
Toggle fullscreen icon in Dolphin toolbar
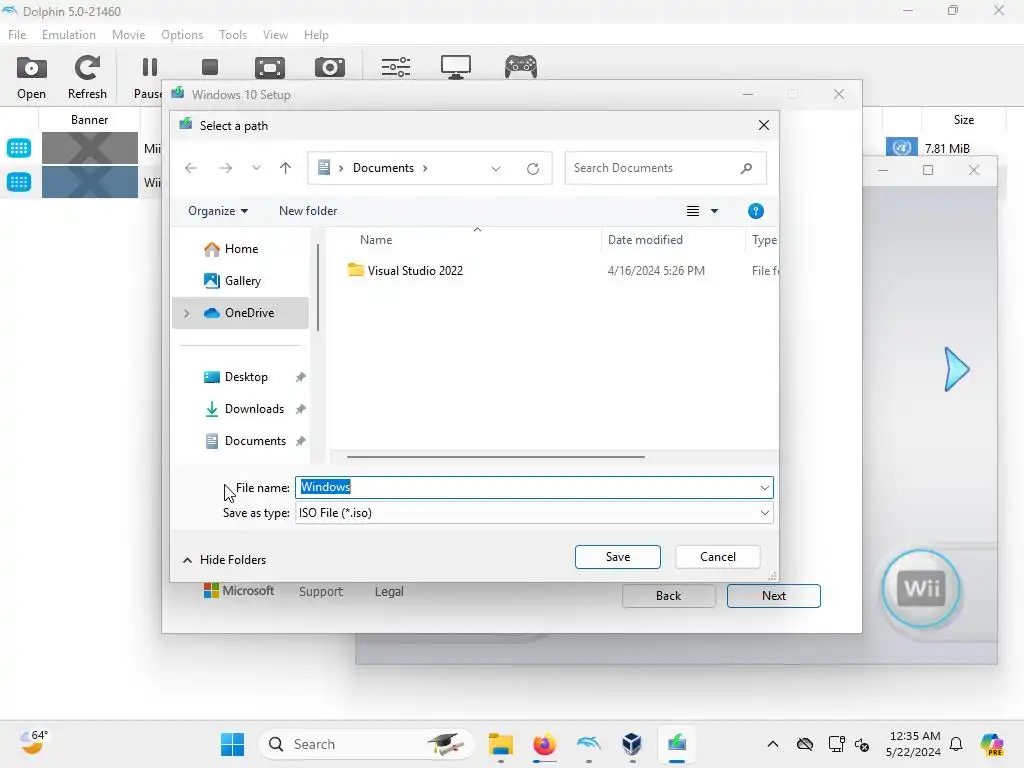[270, 67]
